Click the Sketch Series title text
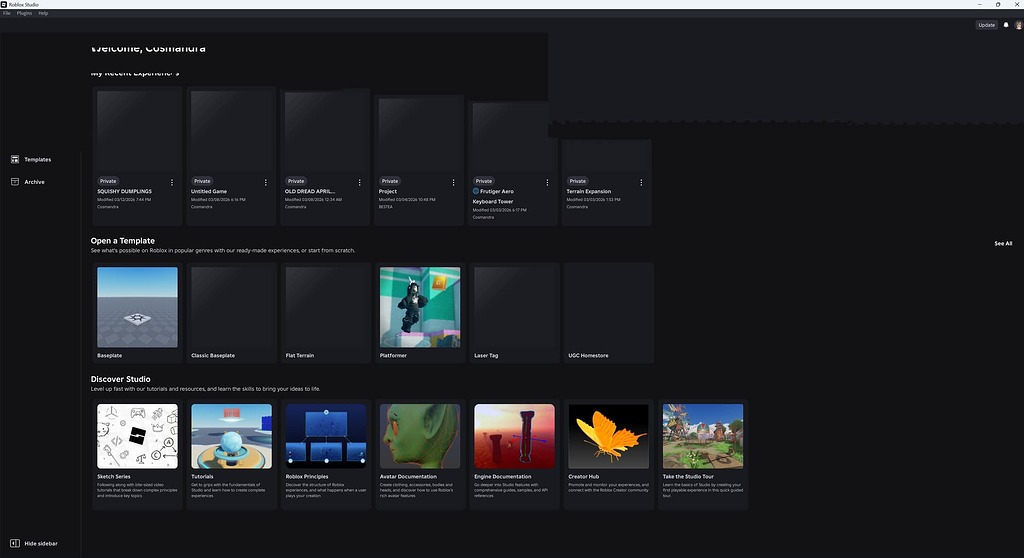This screenshot has width=1024, height=558. [x=114, y=476]
